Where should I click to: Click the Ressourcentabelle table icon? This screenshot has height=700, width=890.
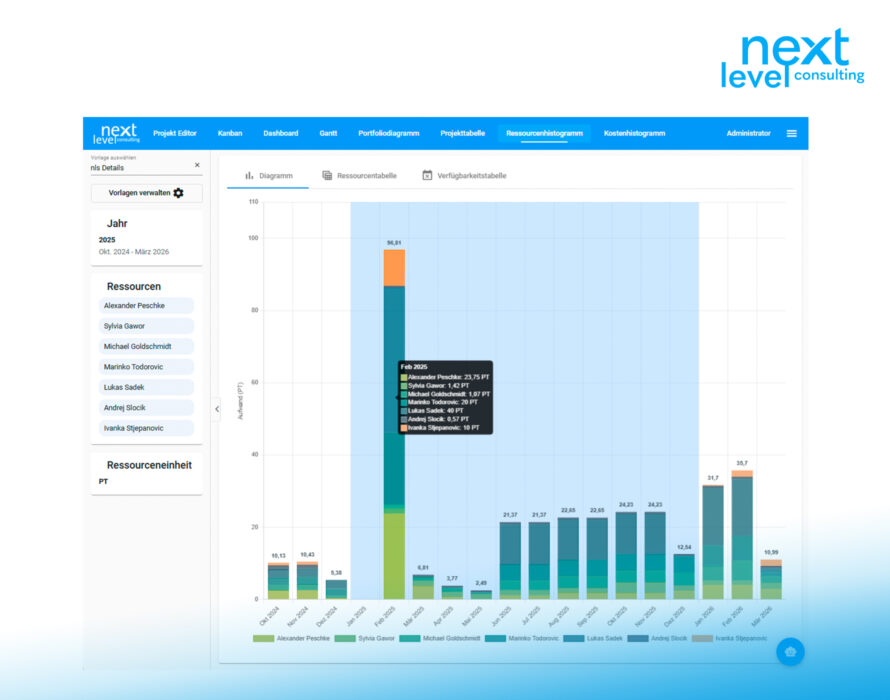pyautogui.click(x=327, y=175)
